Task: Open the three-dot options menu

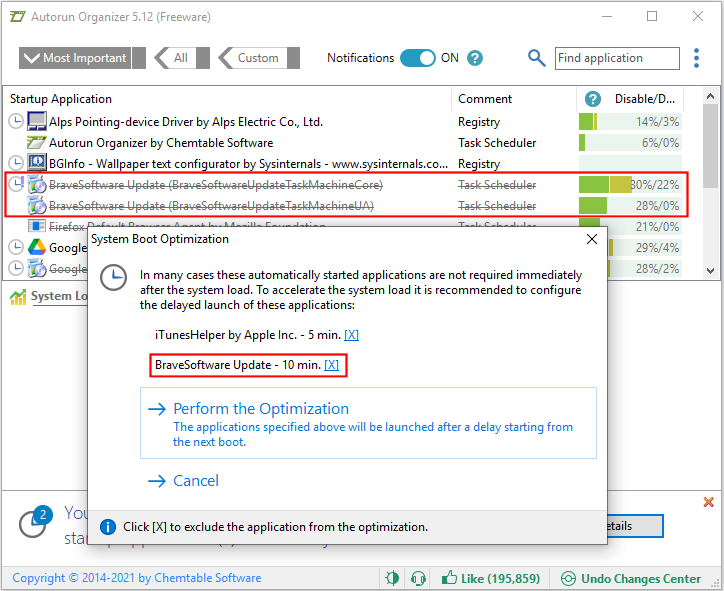Action: [x=697, y=58]
